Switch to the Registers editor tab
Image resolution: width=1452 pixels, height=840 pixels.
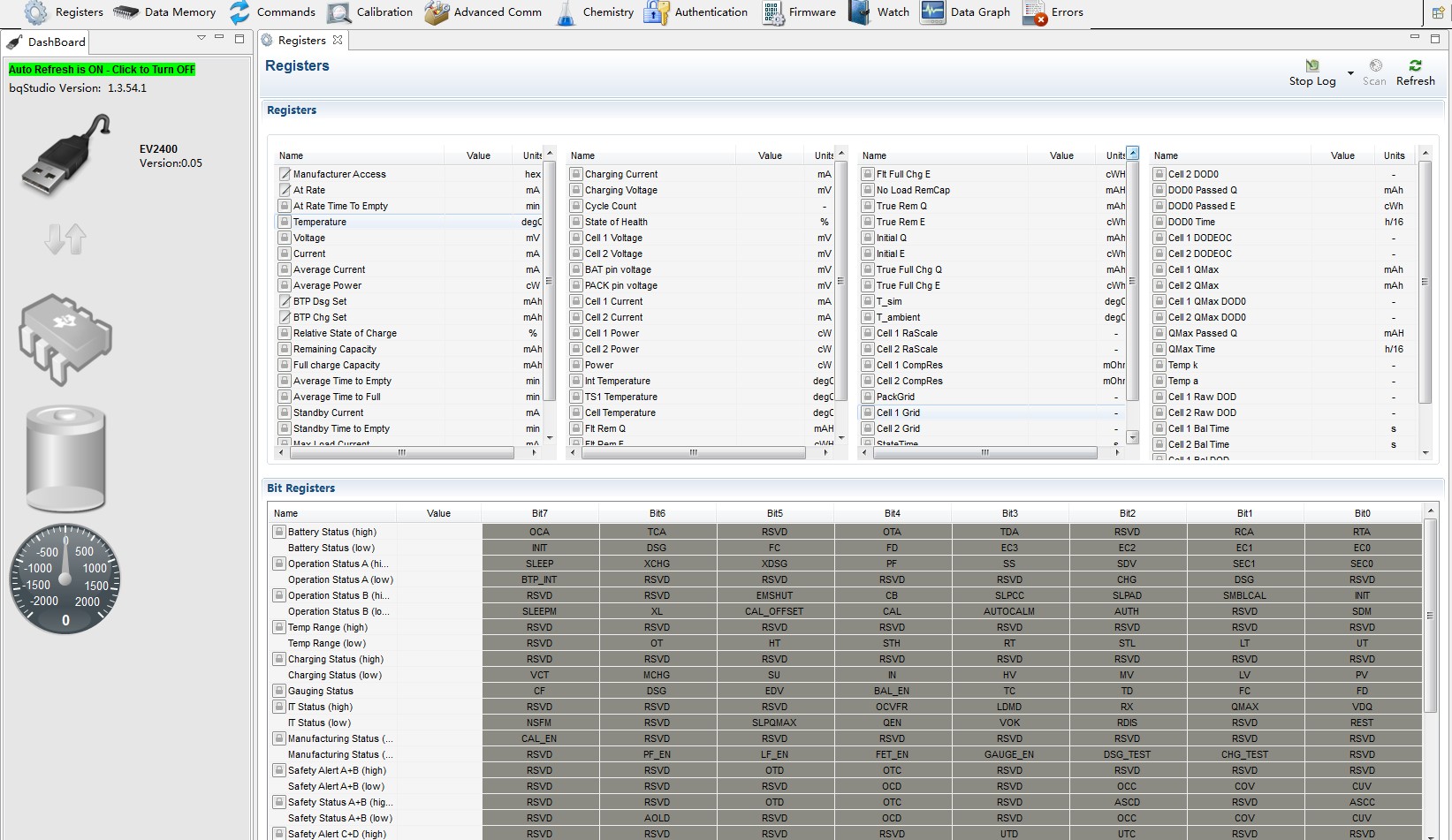300,41
